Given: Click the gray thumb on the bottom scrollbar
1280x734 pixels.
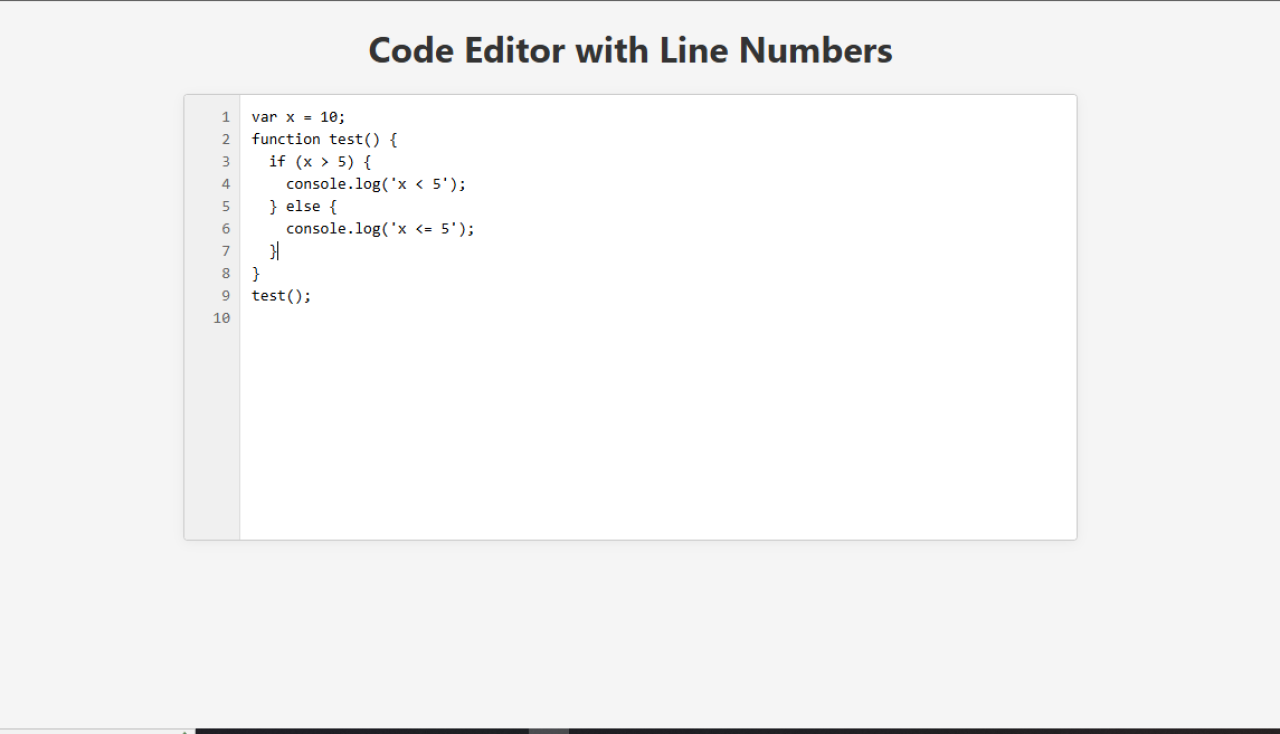Looking at the screenshot, I should coord(549,731).
